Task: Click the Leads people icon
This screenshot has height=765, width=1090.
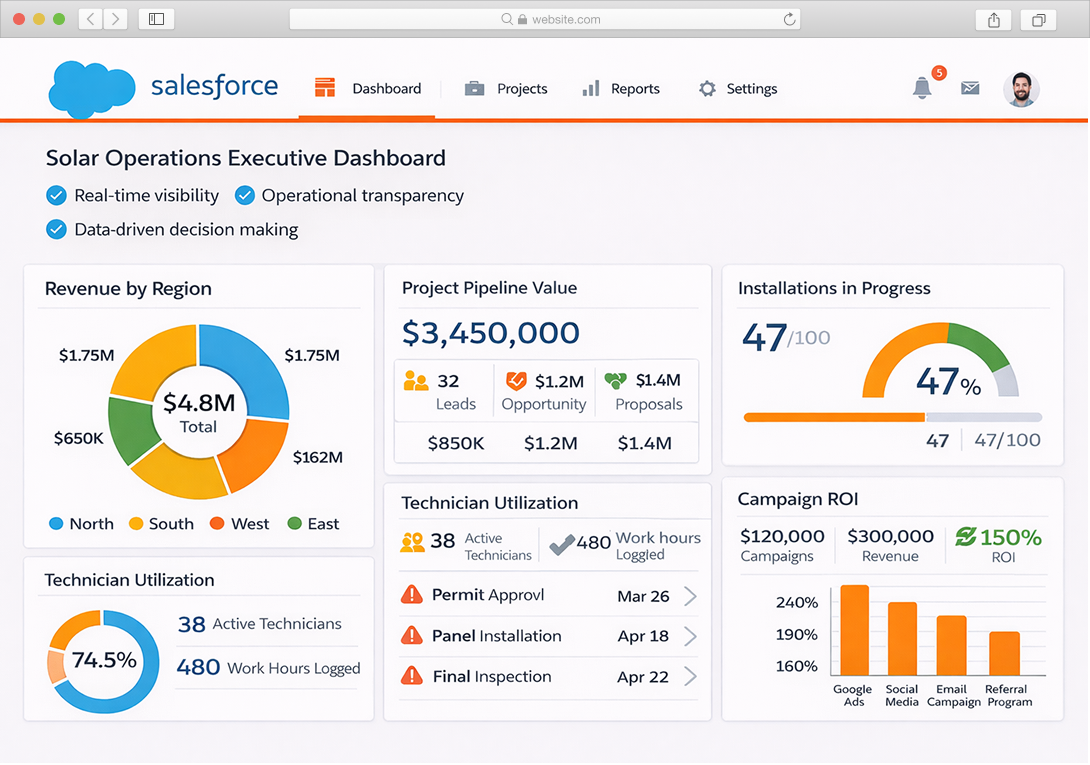Action: pyautogui.click(x=416, y=381)
